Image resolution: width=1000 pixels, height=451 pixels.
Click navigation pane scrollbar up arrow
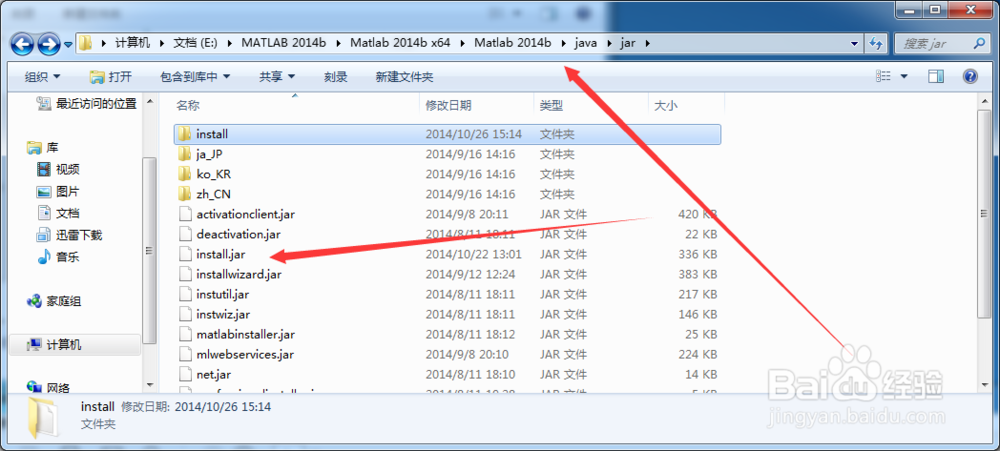150,101
